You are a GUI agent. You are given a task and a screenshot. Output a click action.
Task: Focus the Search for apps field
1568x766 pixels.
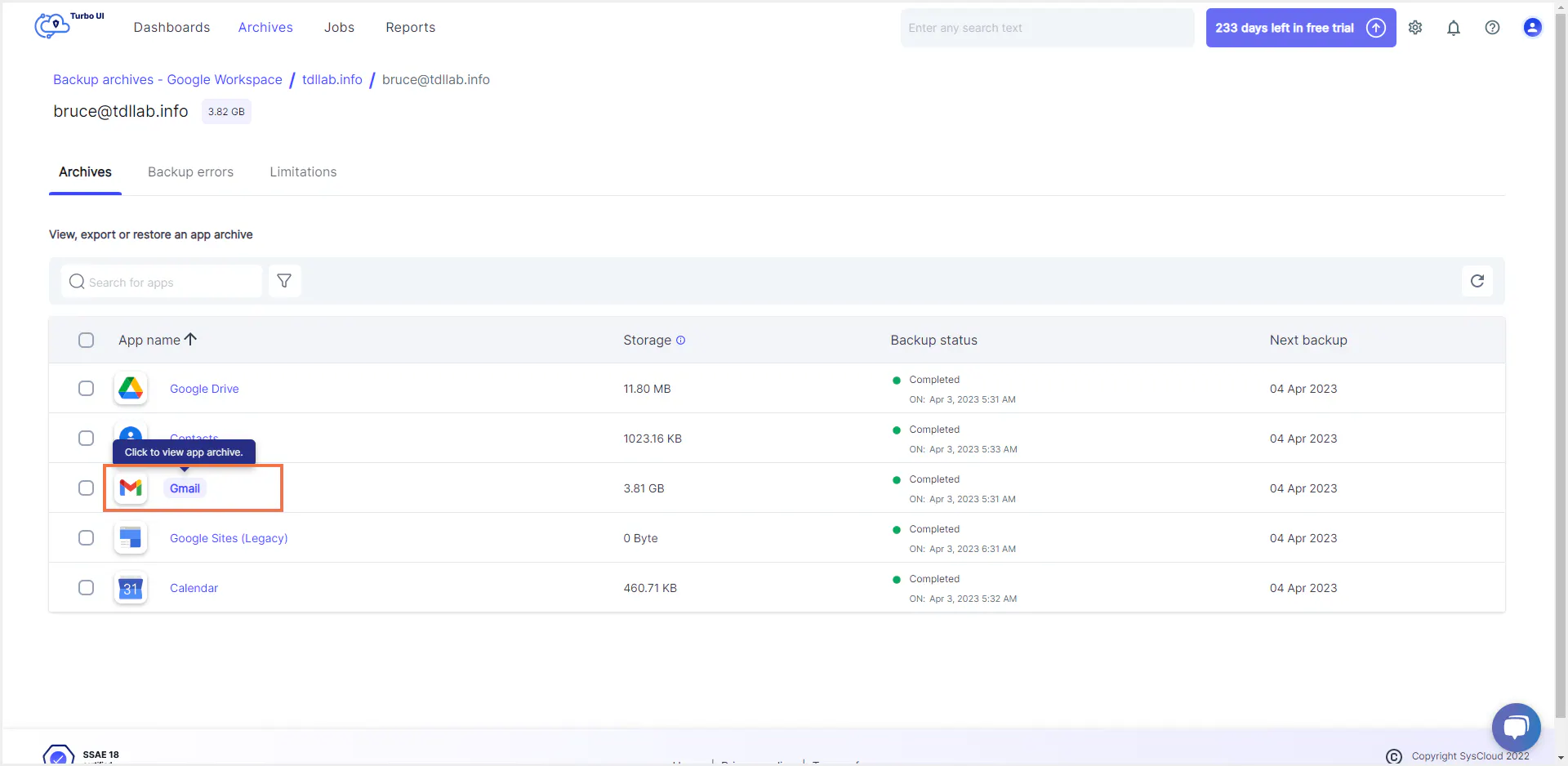[162, 282]
